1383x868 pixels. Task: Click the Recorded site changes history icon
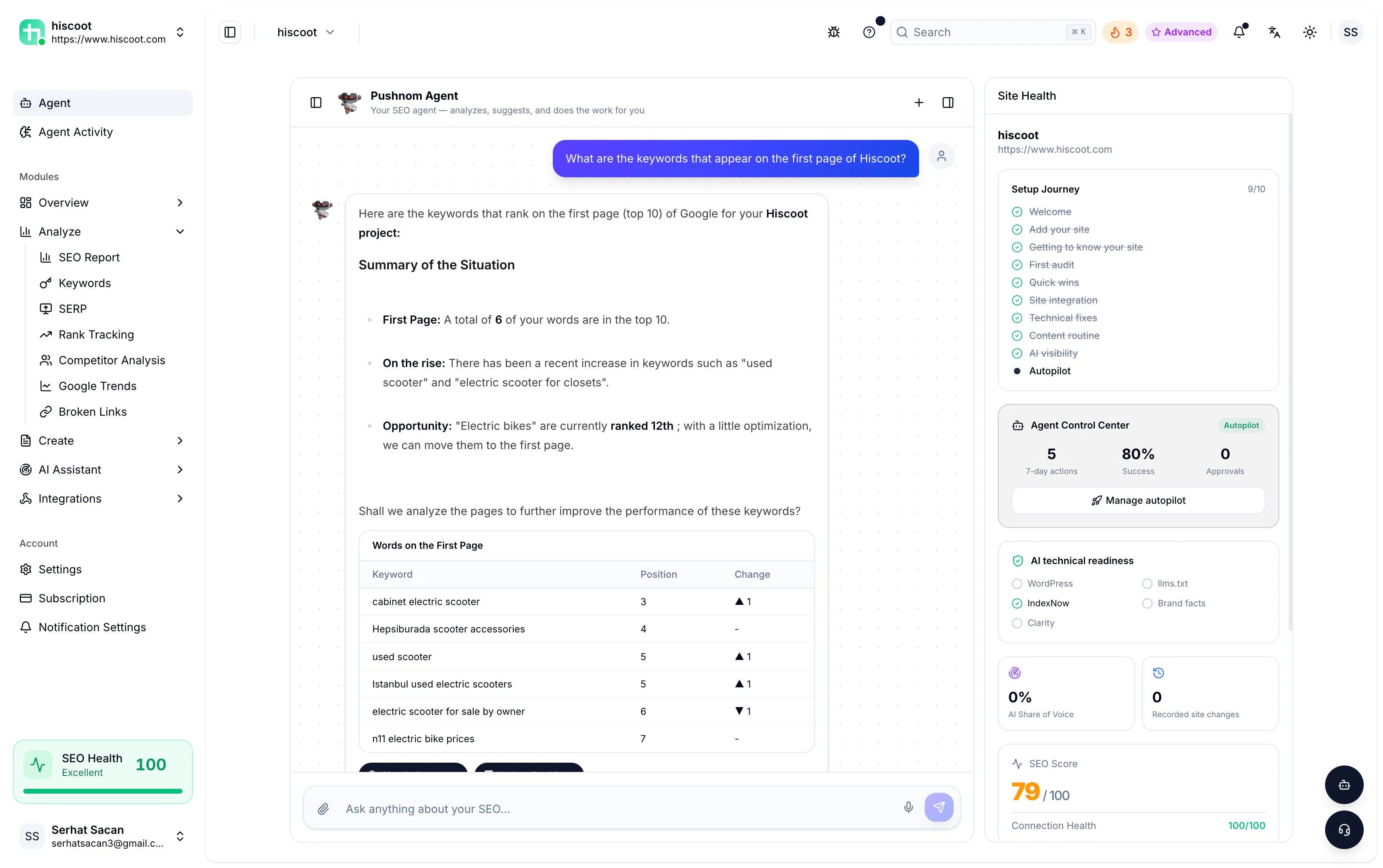(x=1158, y=673)
